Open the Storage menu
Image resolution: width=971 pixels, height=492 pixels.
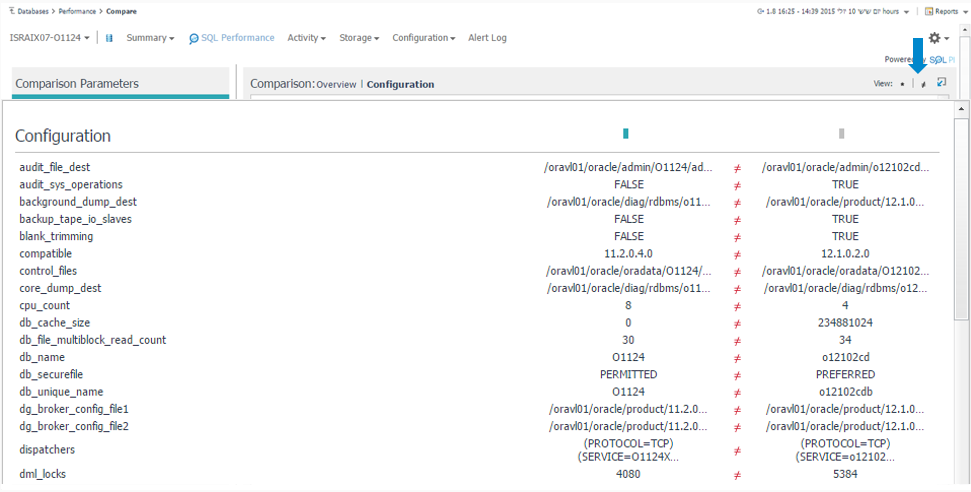(x=358, y=38)
